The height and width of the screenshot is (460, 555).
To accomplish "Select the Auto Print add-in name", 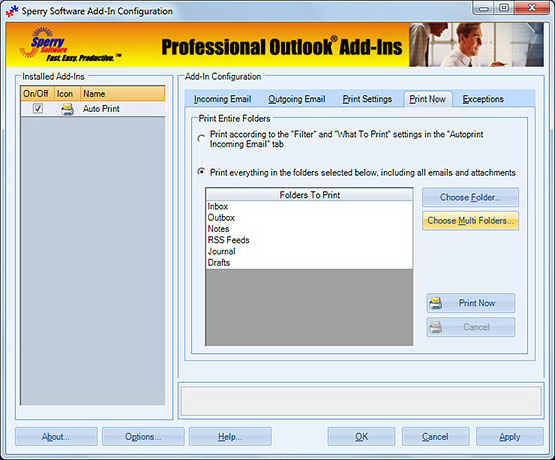I will pos(101,109).
